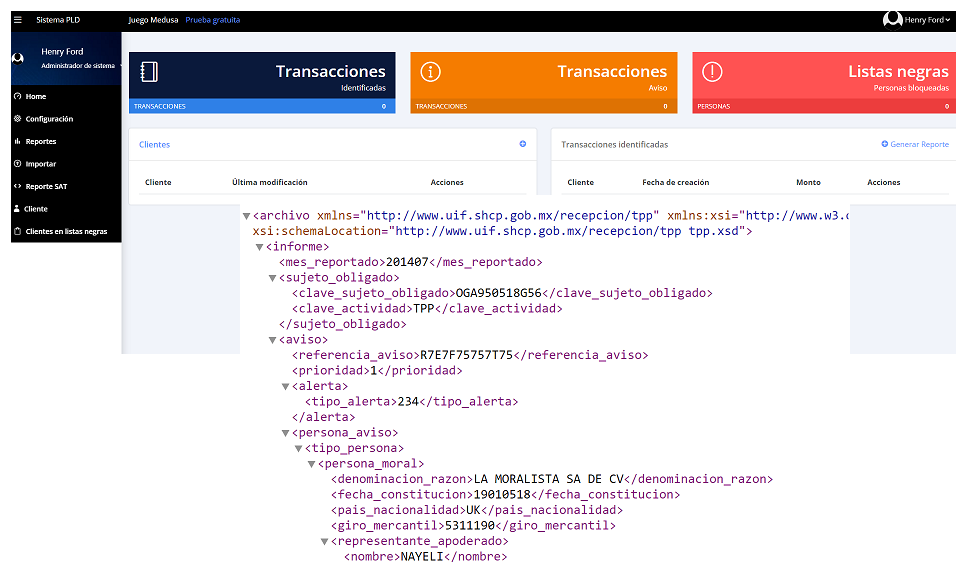Screen dimensions: 966x584
Task: Click the Última modificación column header
Action: (x=269, y=182)
